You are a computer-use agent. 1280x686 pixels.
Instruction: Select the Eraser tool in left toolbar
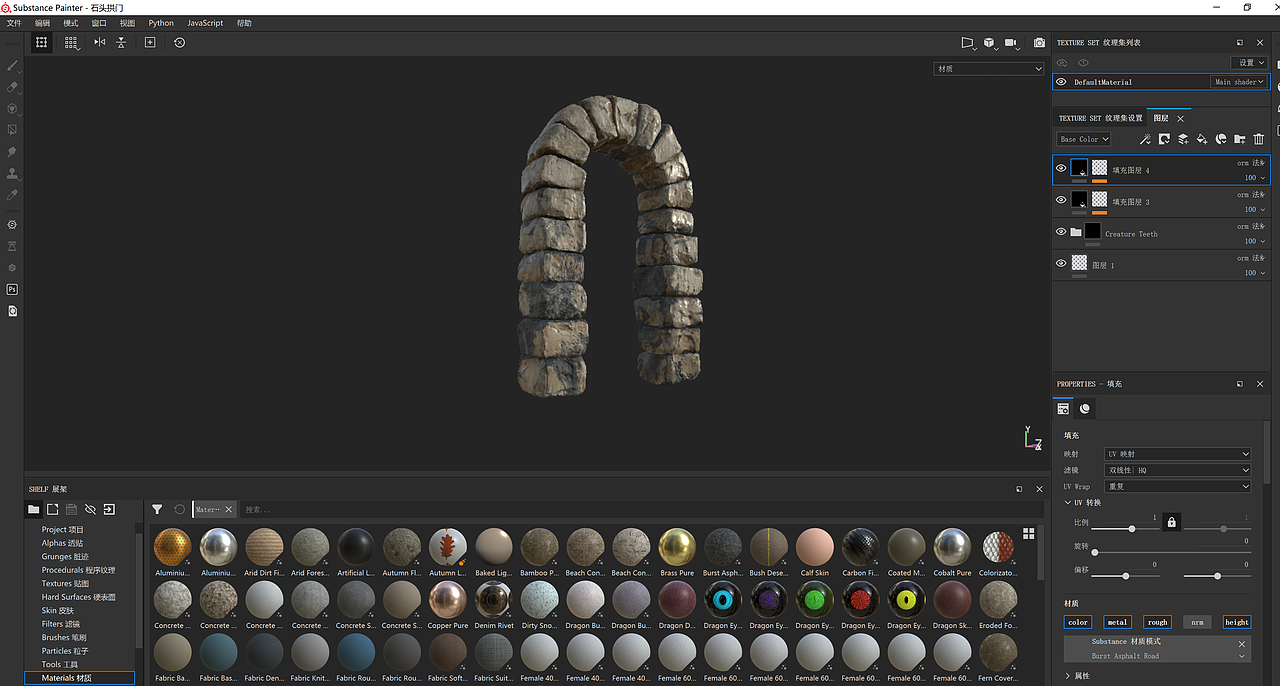(x=12, y=87)
